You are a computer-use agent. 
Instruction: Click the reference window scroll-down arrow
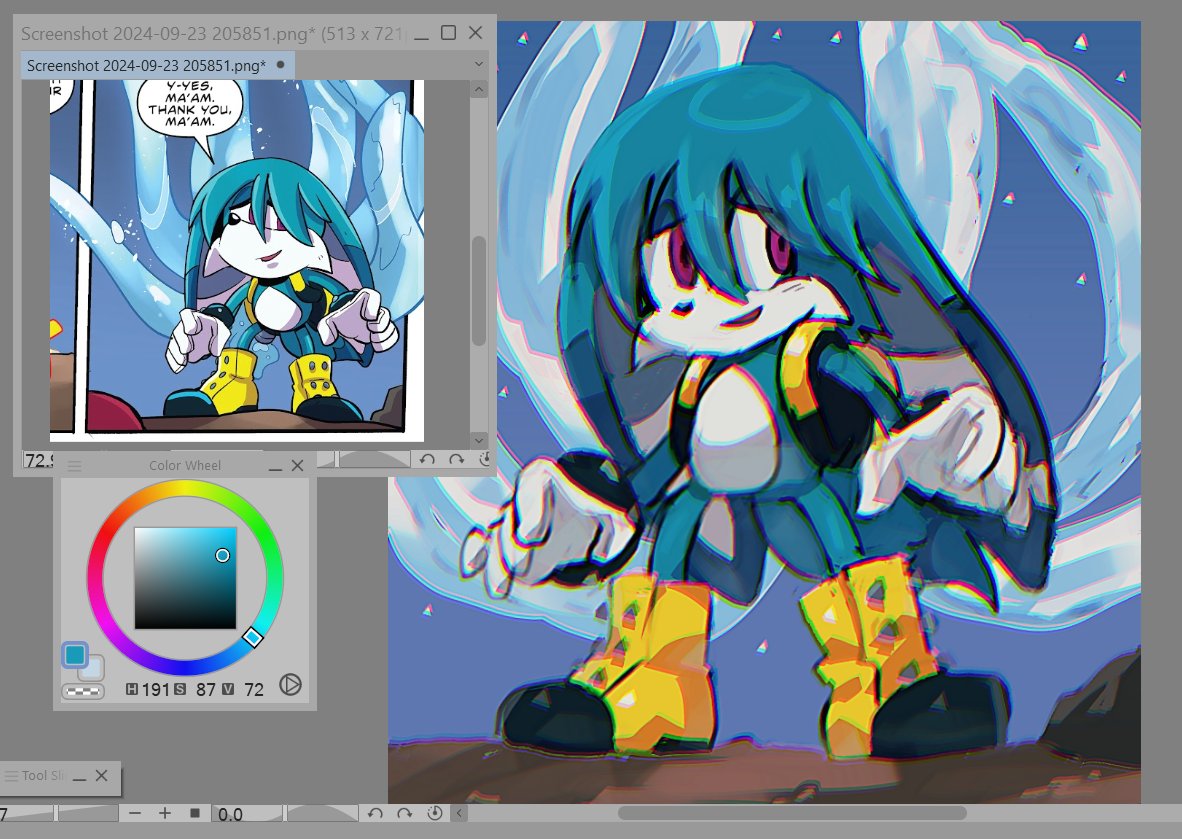[x=479, y=439]
